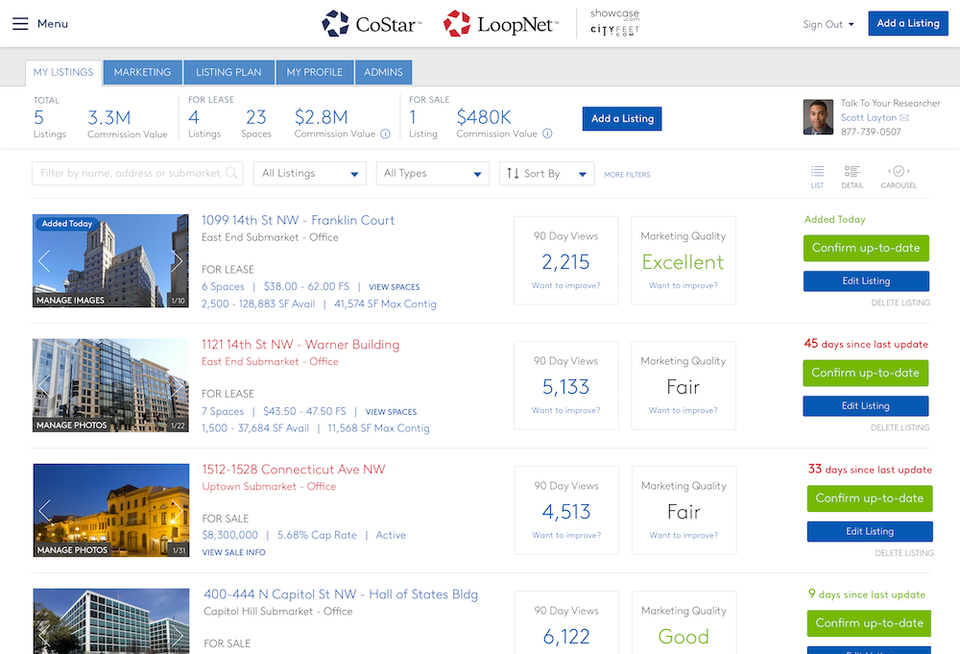Screen dimensions: 960x654
Task: Show previous image on Franklin Court photo
Action: point(44,261)
